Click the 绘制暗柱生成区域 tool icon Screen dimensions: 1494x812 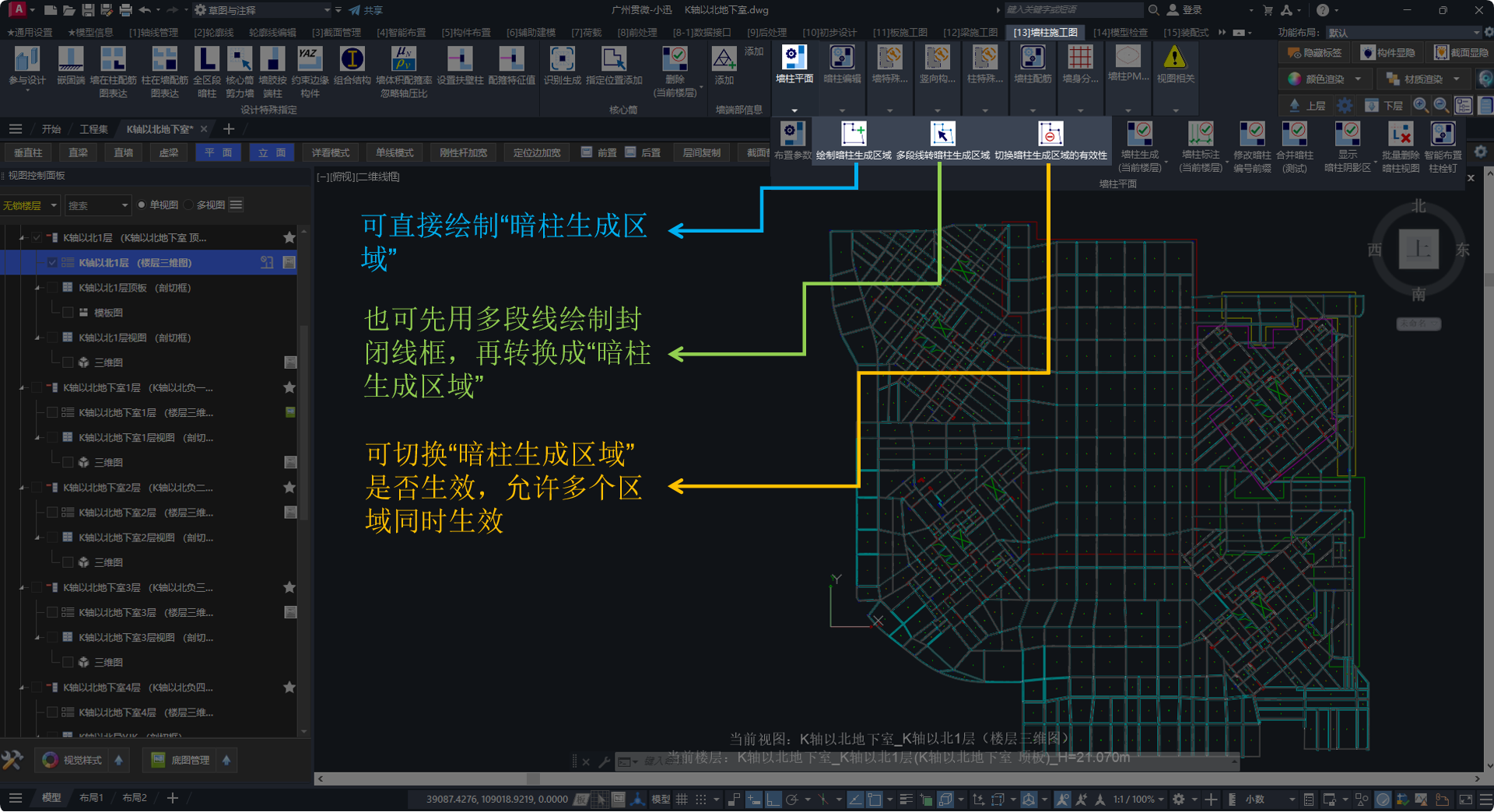point(854,135)
